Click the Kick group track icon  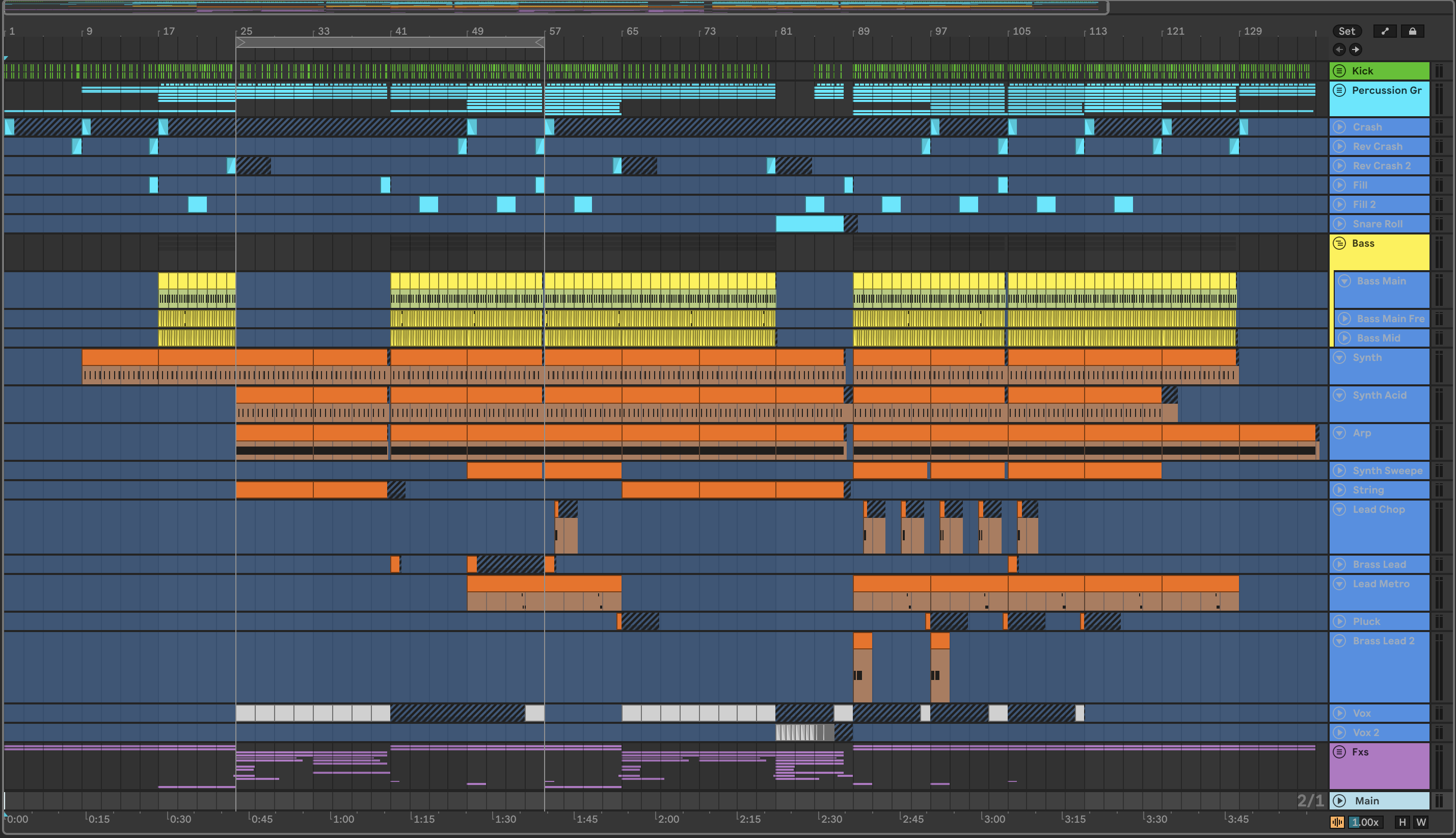pos(1339,71)
